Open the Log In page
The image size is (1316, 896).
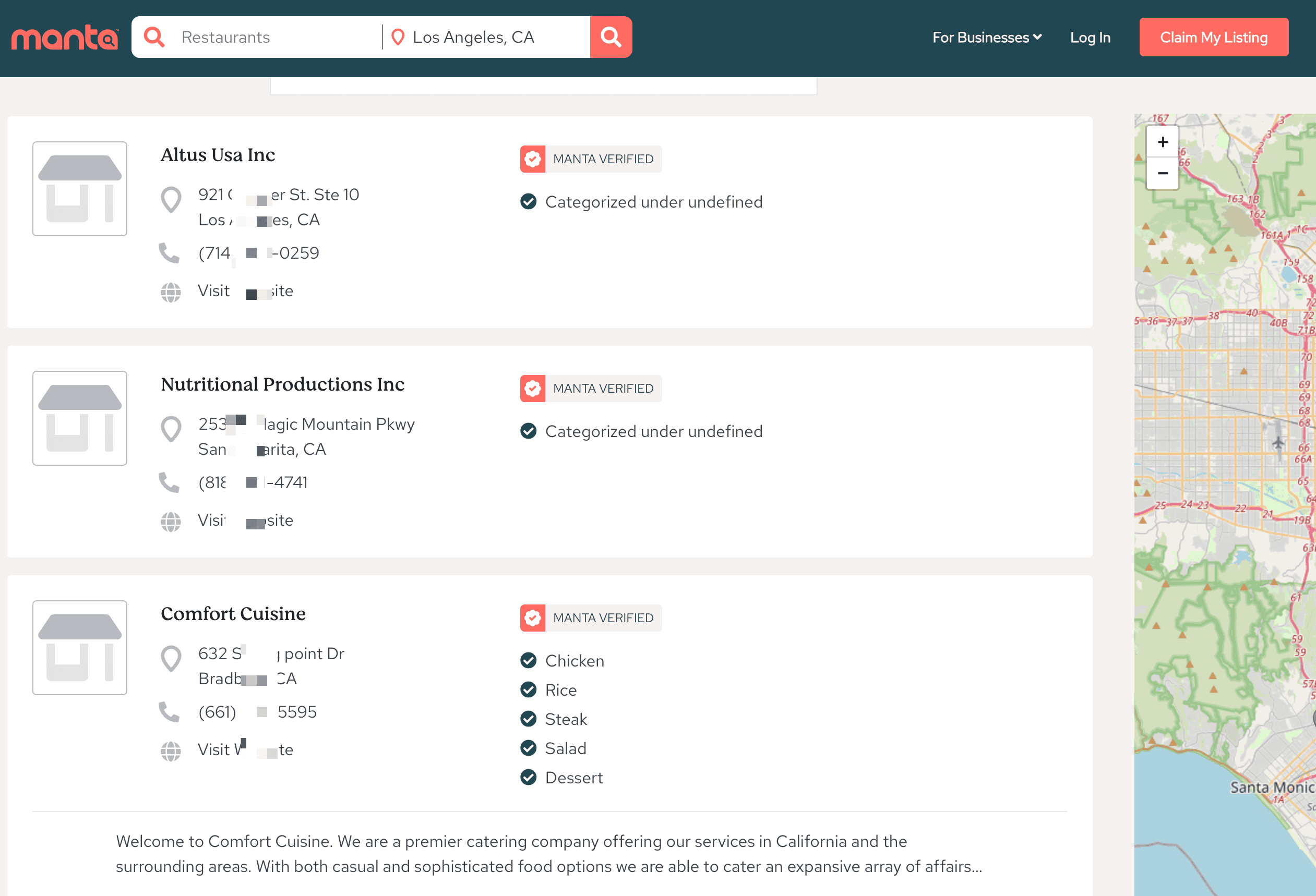click(1090, 38)
